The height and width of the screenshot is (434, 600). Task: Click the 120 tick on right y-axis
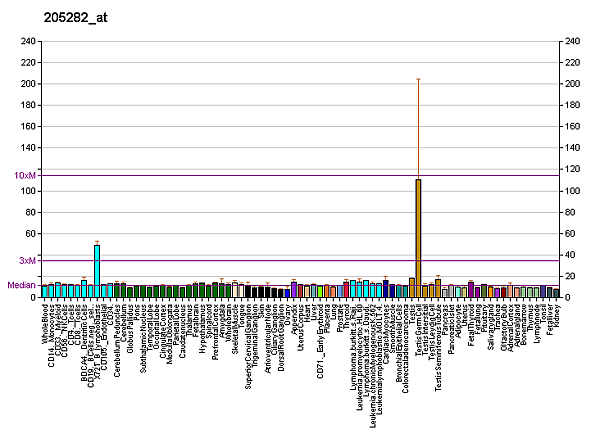click(x=572, y=168)
